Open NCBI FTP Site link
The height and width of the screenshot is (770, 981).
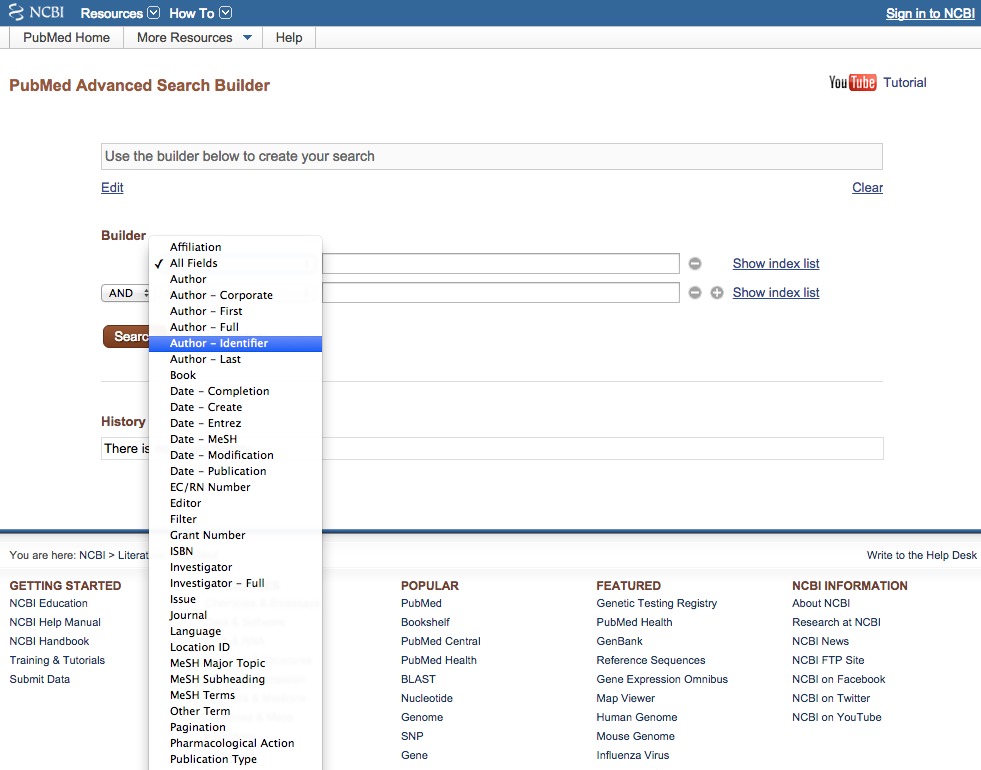(x=828, y=660)
